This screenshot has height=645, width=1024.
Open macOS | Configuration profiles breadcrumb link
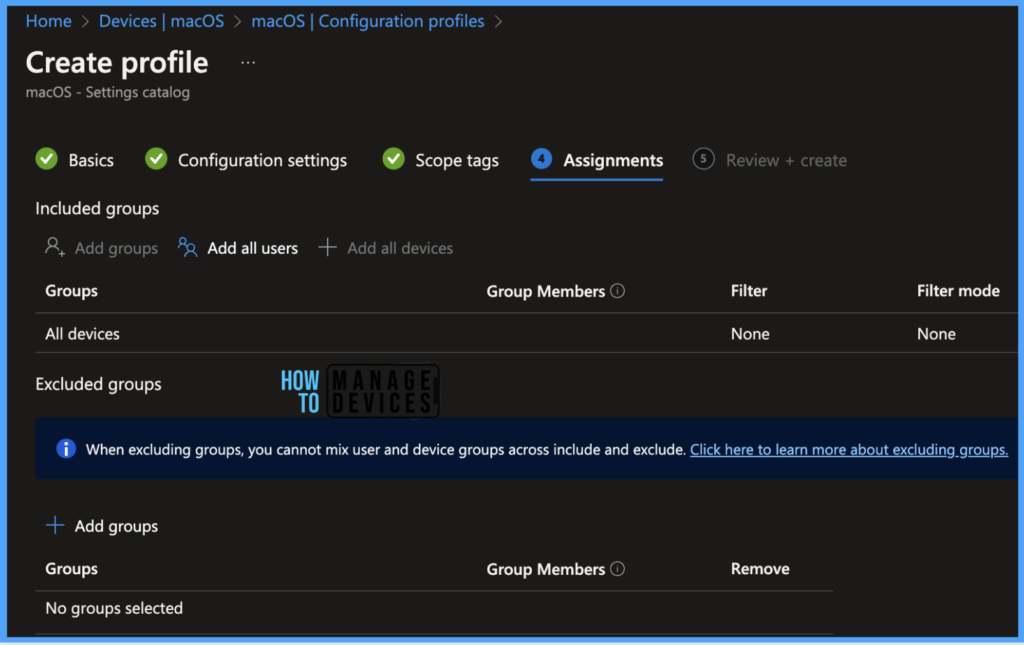click(368, 21)
